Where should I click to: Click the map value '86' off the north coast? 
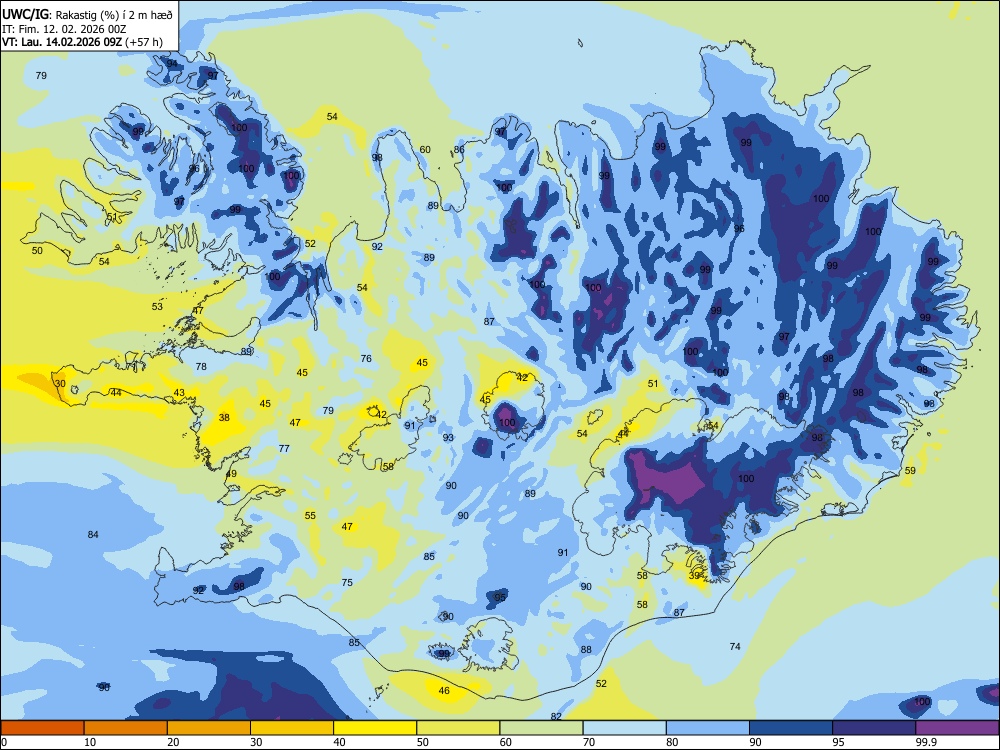[x=459, y=150]
